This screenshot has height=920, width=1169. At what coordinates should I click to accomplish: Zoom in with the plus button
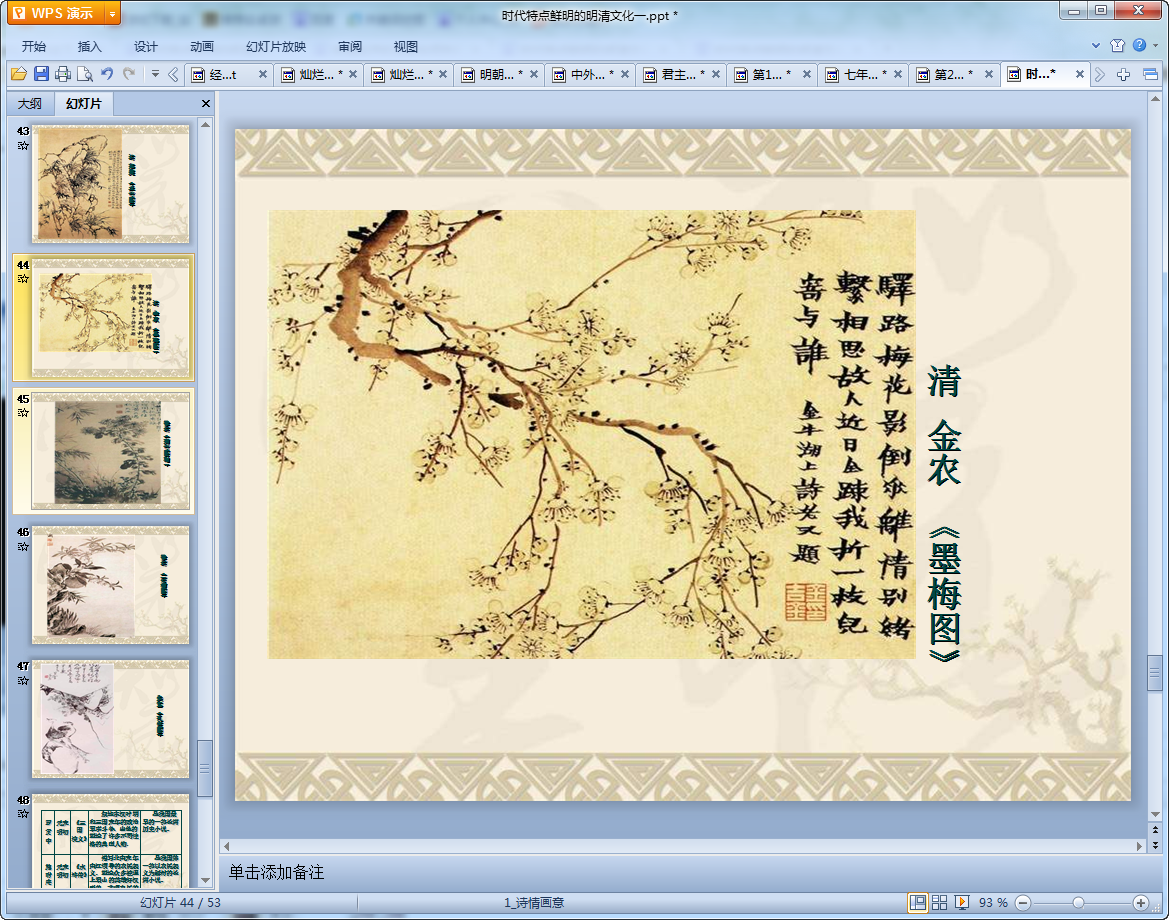click(1140, 903)
